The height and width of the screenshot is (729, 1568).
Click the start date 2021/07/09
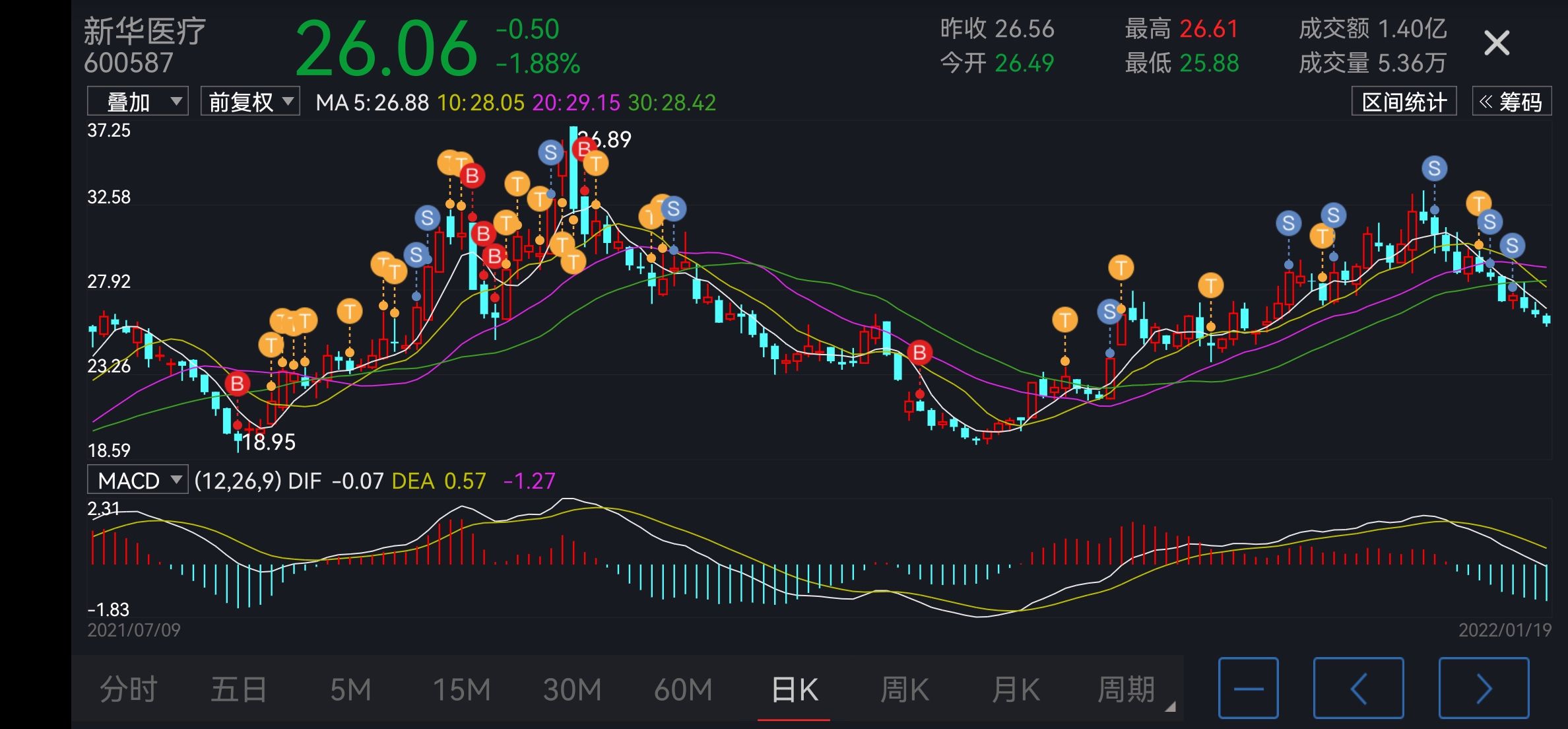coord(134,630)
